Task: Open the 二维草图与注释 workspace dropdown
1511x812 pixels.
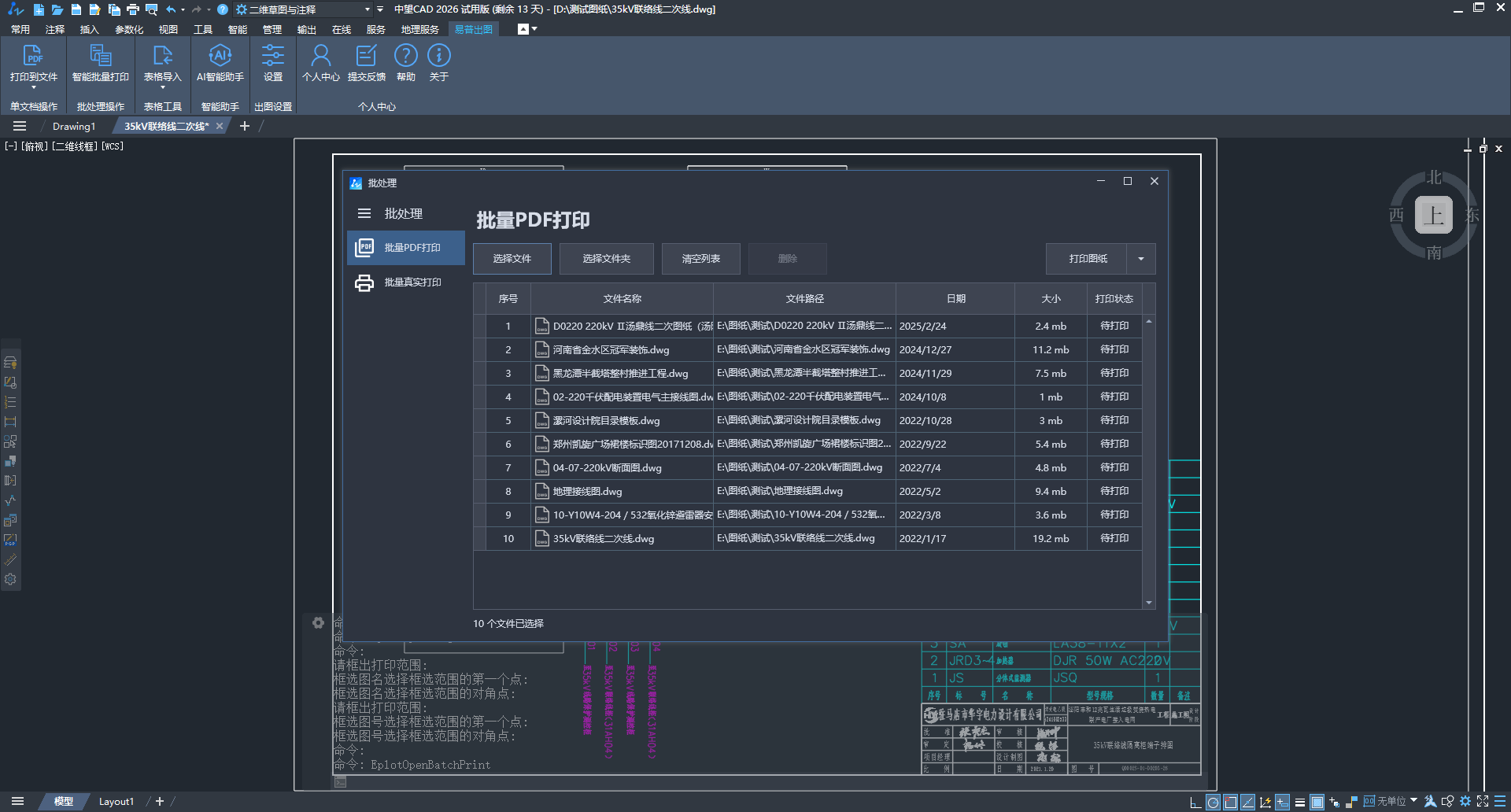Action: (367, 9)
